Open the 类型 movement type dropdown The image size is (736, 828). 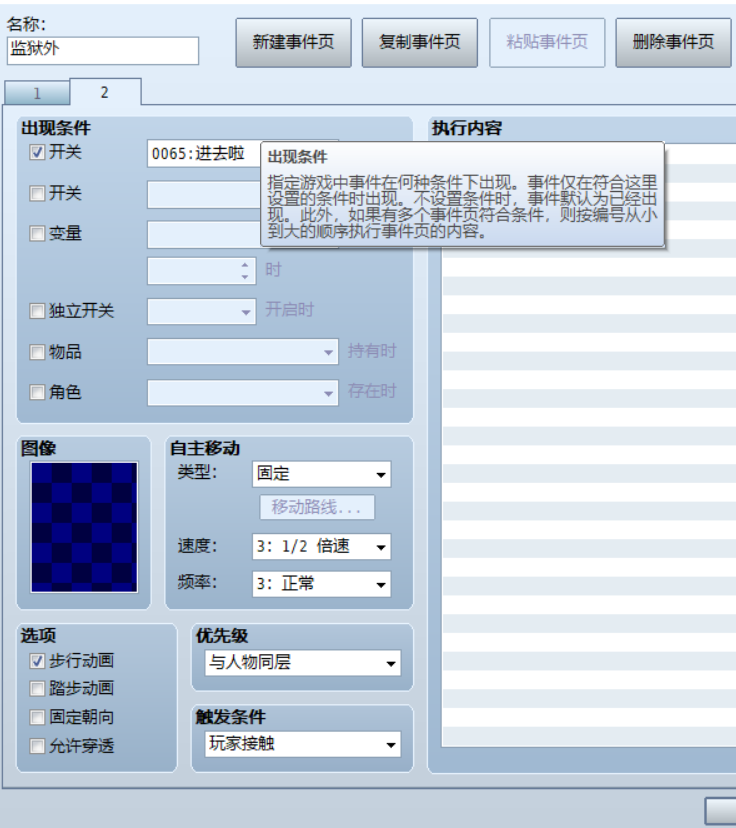322,474
